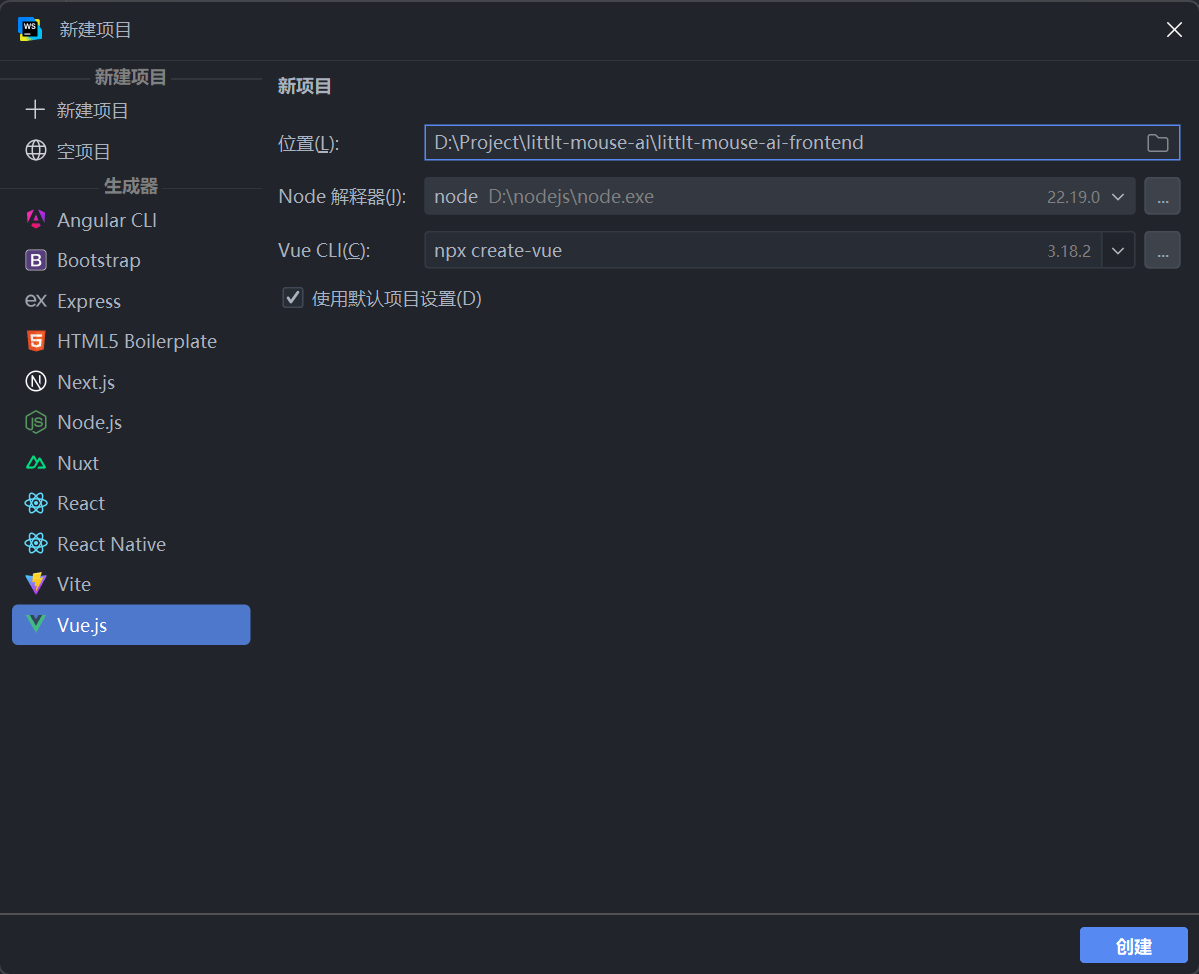Viewport: 1199px width, 974px height.
Task: Click the ellipsis button next to Node interpreter
Action: pyautogui.click(x=1162, y=196)
